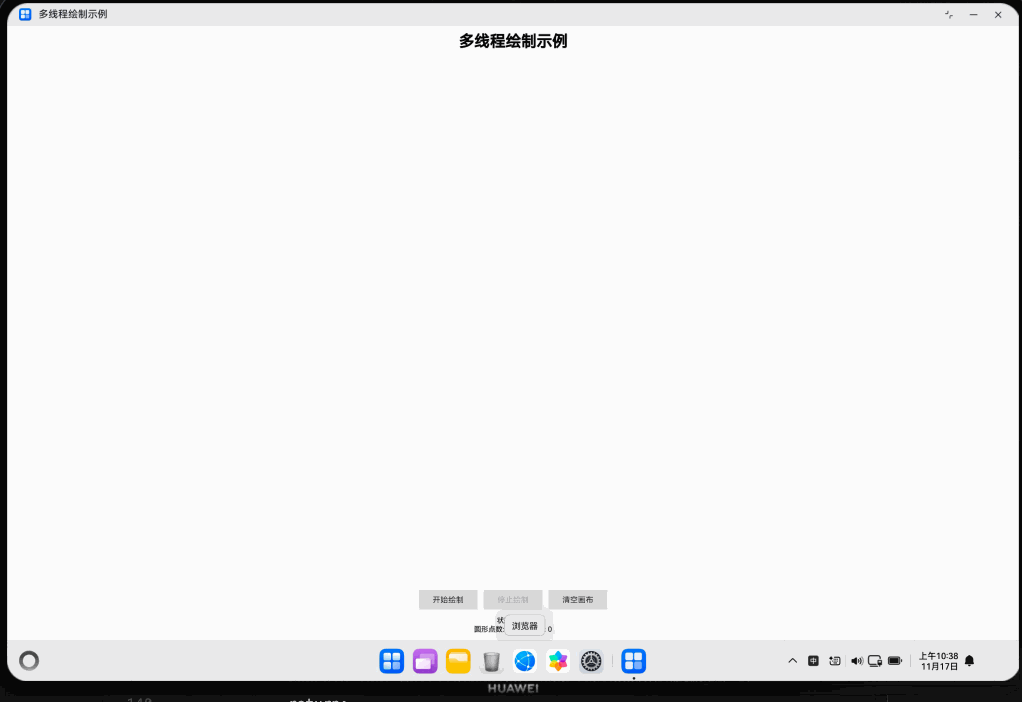
Task: Launch the browser globe icon in dock
Action: 525,661
